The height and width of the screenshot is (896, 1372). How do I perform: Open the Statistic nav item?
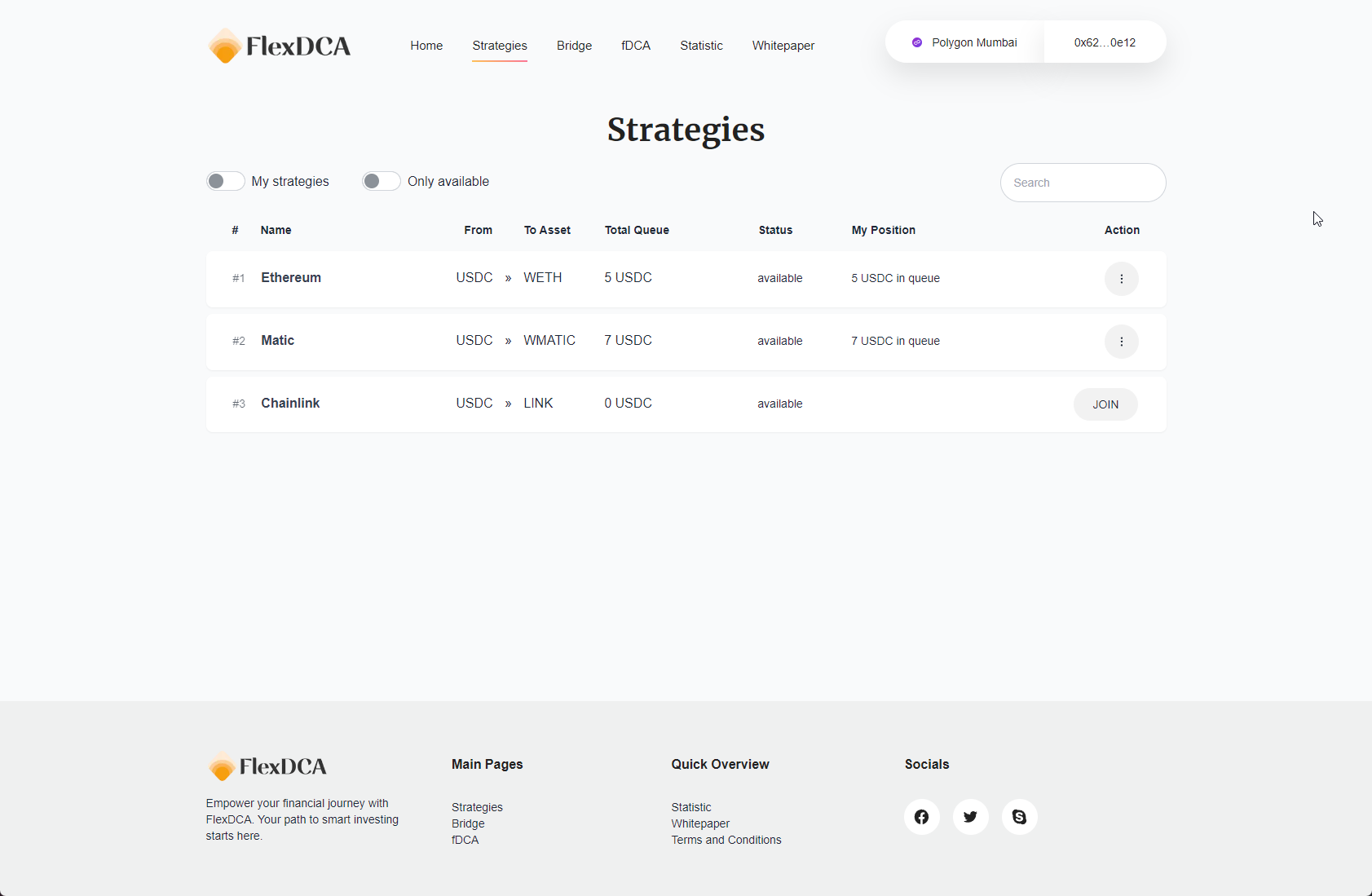coord(701,46)
